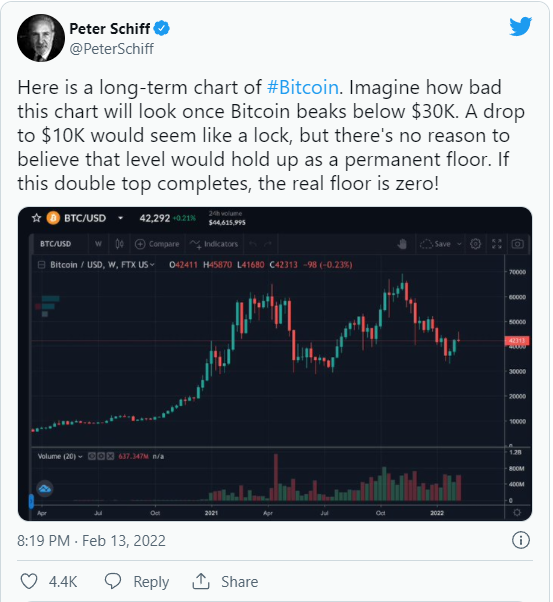Click the Reply speech bubble icon

[x=113, y=581]
